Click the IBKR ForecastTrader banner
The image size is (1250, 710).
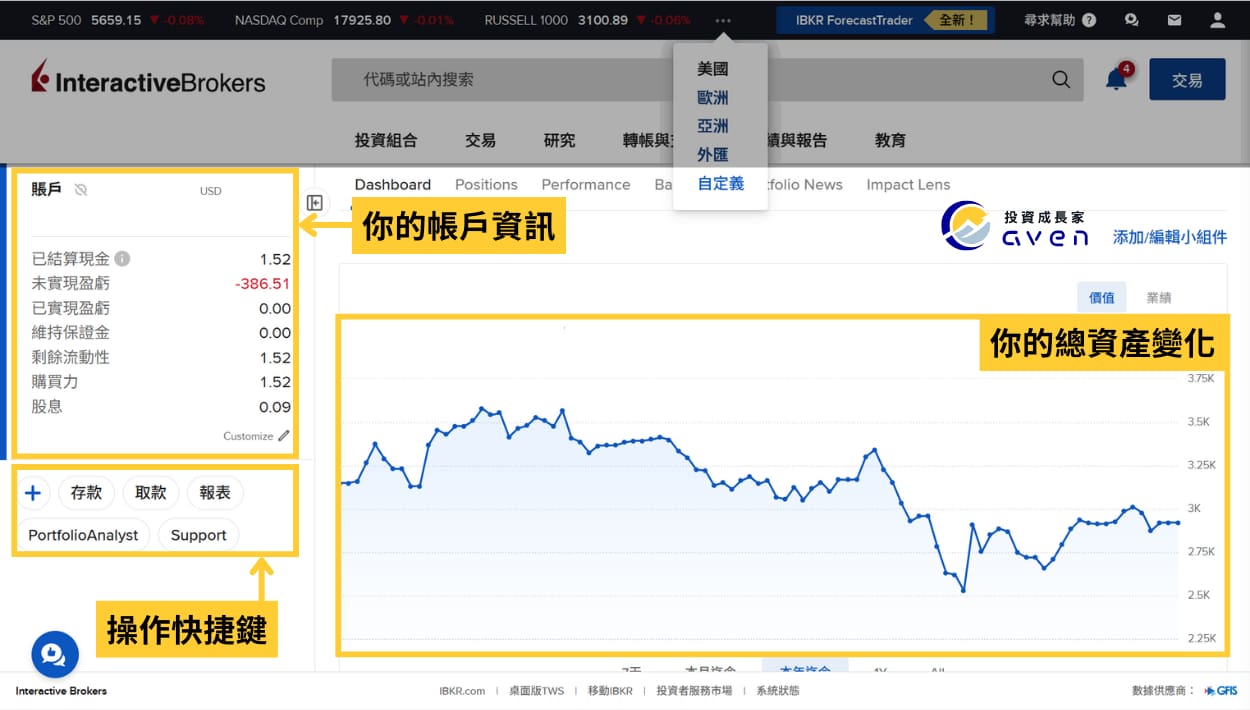click(x=886, y=20)
